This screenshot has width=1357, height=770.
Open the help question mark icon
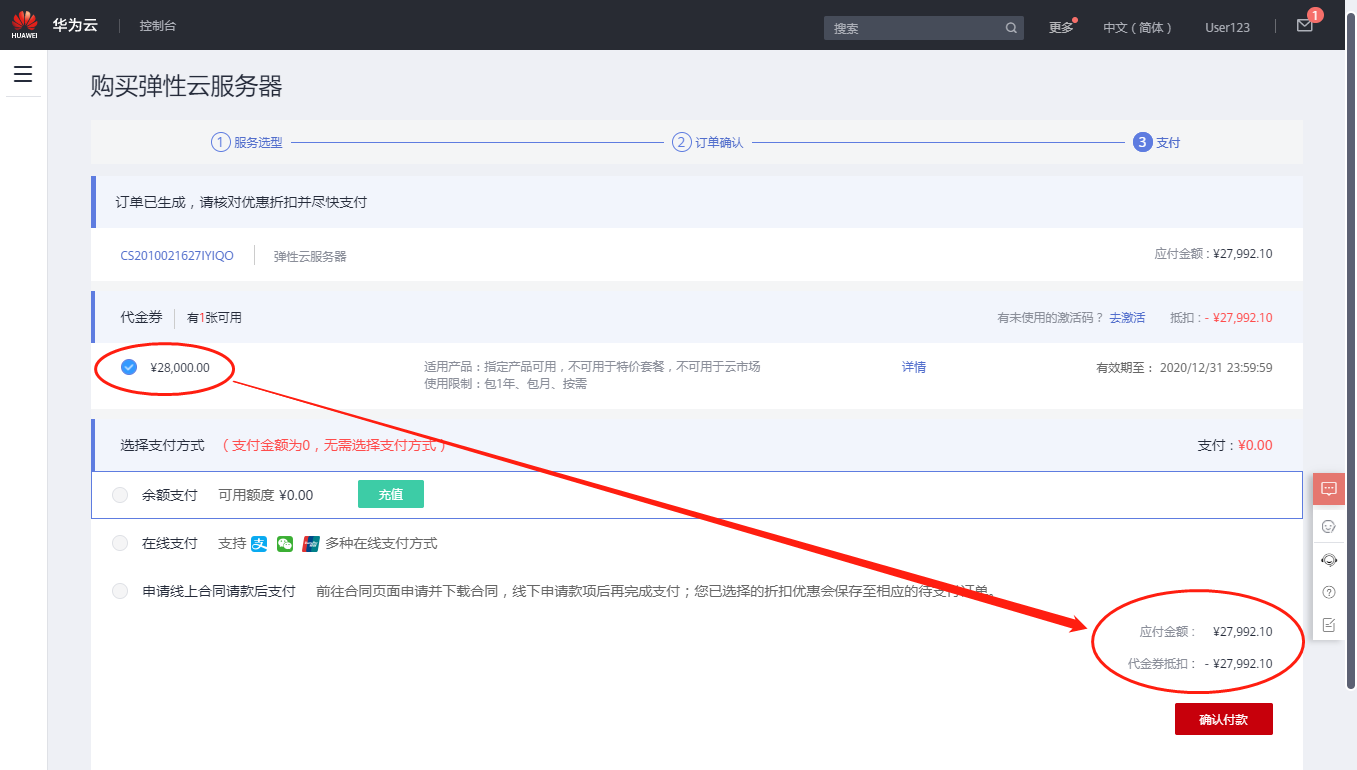click(1329, 592)
